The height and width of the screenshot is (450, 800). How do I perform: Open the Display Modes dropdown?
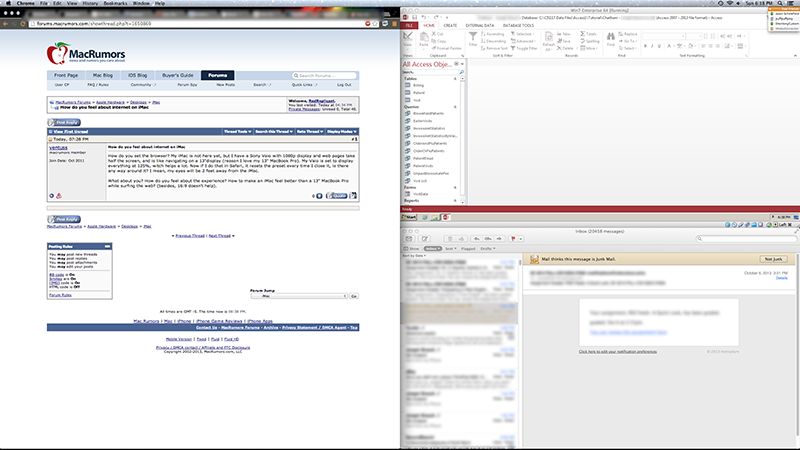(342, 132)
